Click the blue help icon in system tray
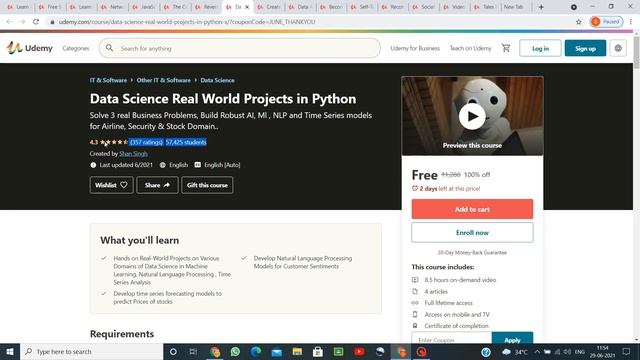 (486, 352)
